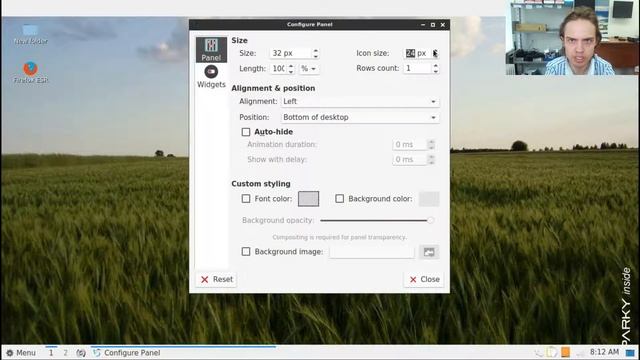
Task: Enable the Background image checkbox
Action: pyautogui.click(x=246, y=252)
